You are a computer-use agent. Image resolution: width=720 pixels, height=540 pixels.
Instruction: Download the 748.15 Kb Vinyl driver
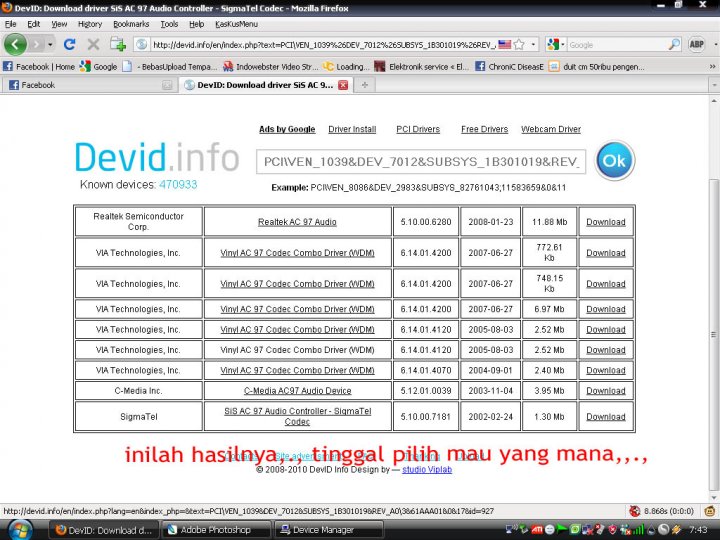[x=606, y=284]
